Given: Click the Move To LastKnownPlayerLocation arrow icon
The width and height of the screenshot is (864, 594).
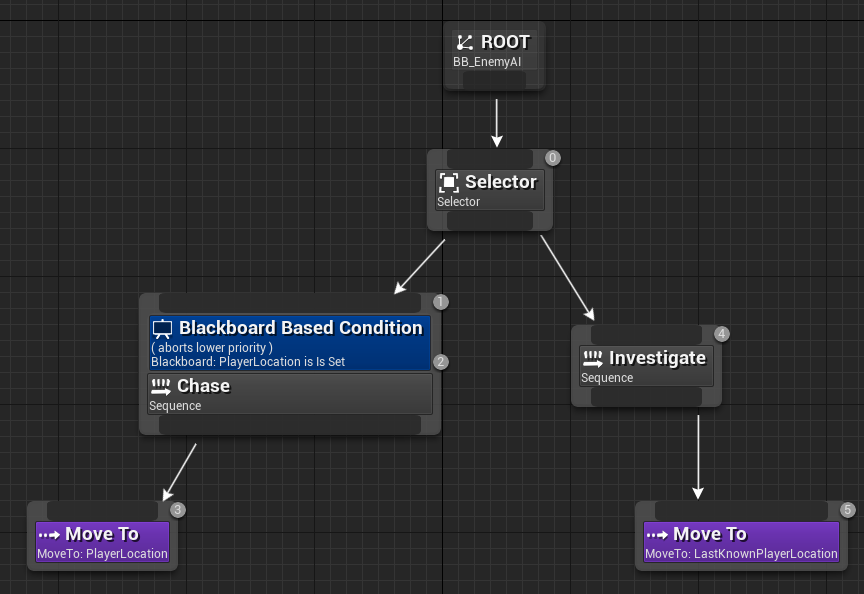Looking at the screenshot, I should (x=657, y=535).
